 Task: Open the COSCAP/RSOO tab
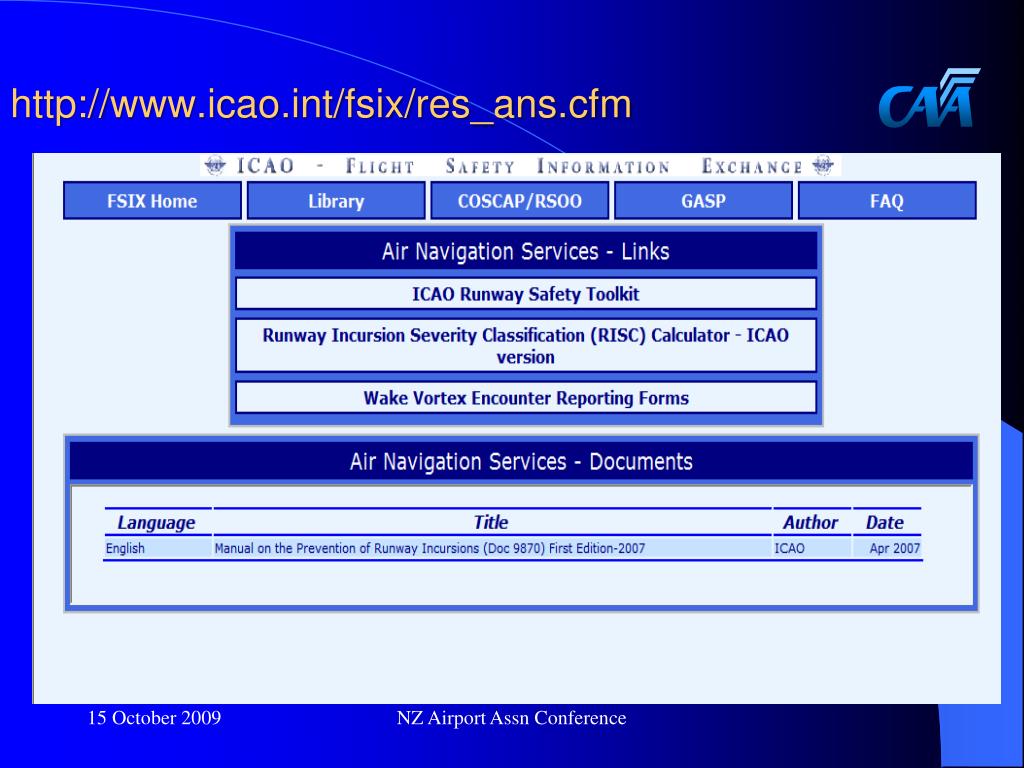tap(519, 200)
